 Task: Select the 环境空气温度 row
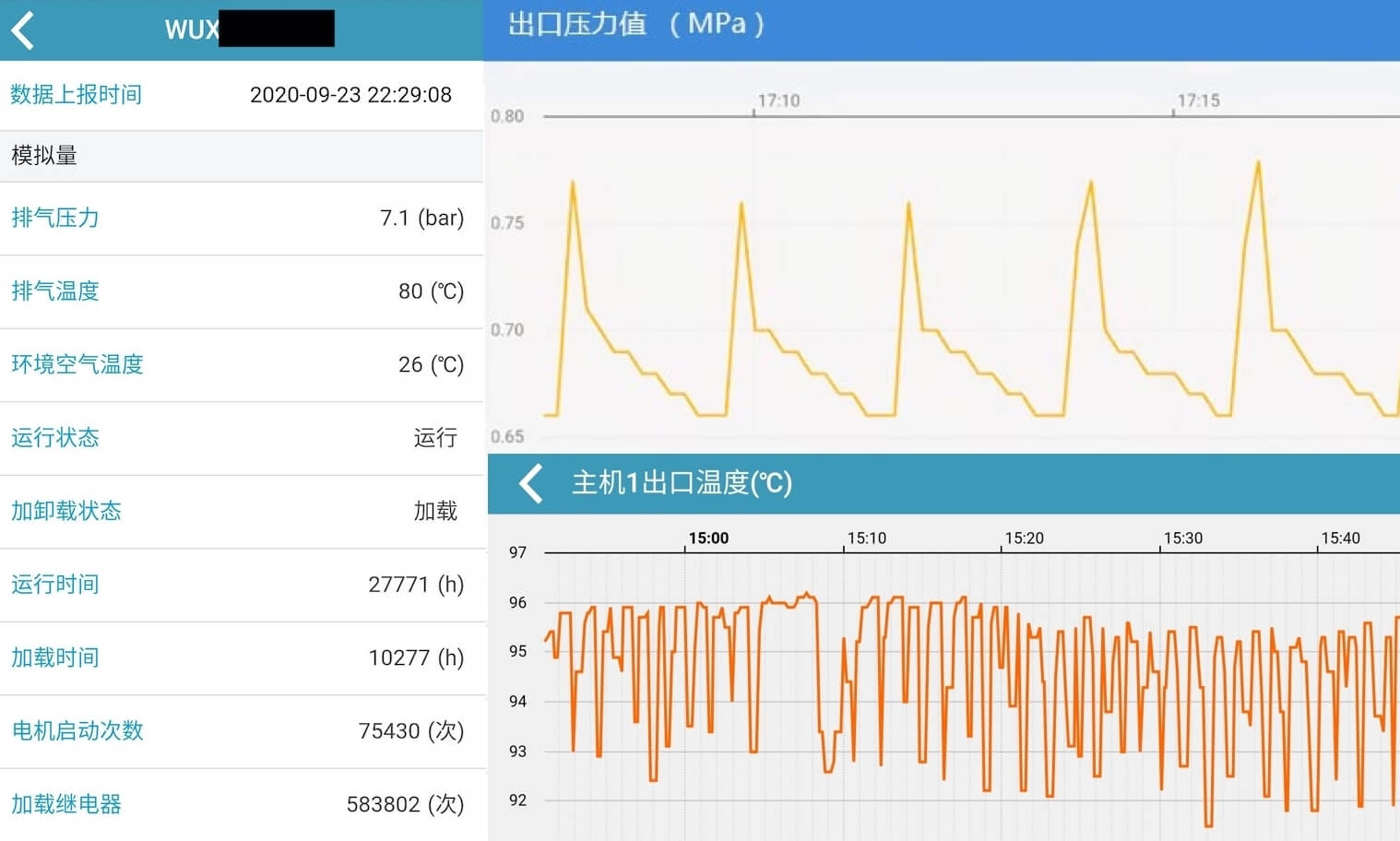(240, 365)
